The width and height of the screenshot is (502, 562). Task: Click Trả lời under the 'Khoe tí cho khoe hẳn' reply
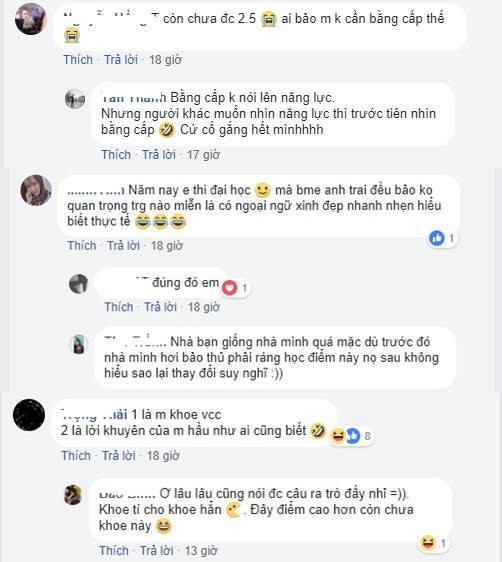(157, 551)
